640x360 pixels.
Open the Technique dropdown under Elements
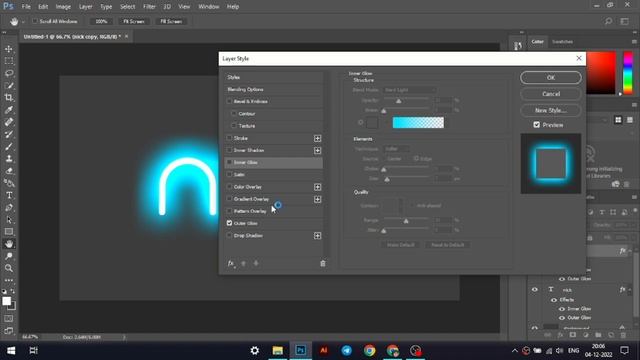[397, 149]
